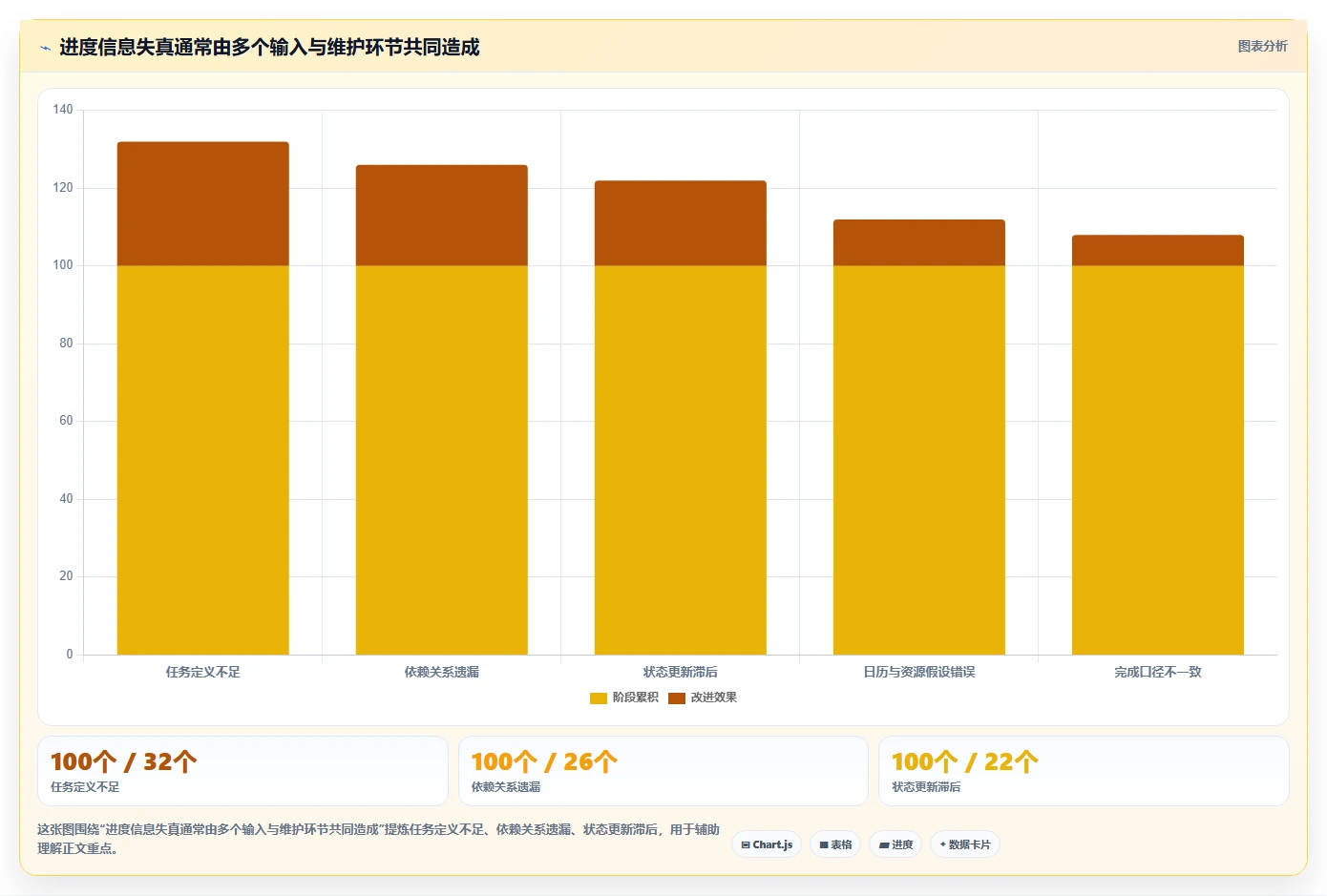
Task: Click the yellow bar for 任务定义不足
Action: [x=203, y=460]
